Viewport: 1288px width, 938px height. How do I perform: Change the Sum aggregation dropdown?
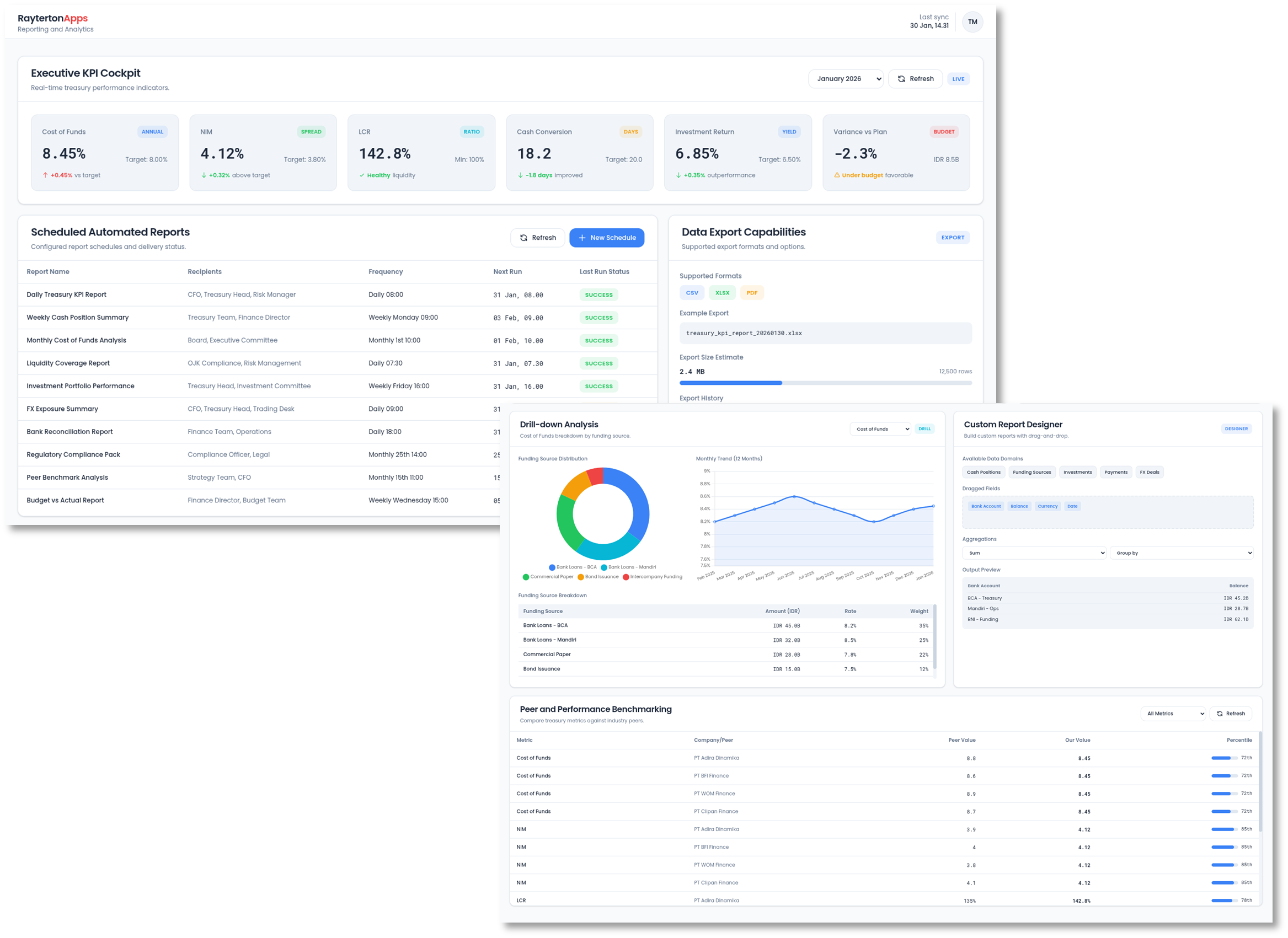[x=1034, y=553]
